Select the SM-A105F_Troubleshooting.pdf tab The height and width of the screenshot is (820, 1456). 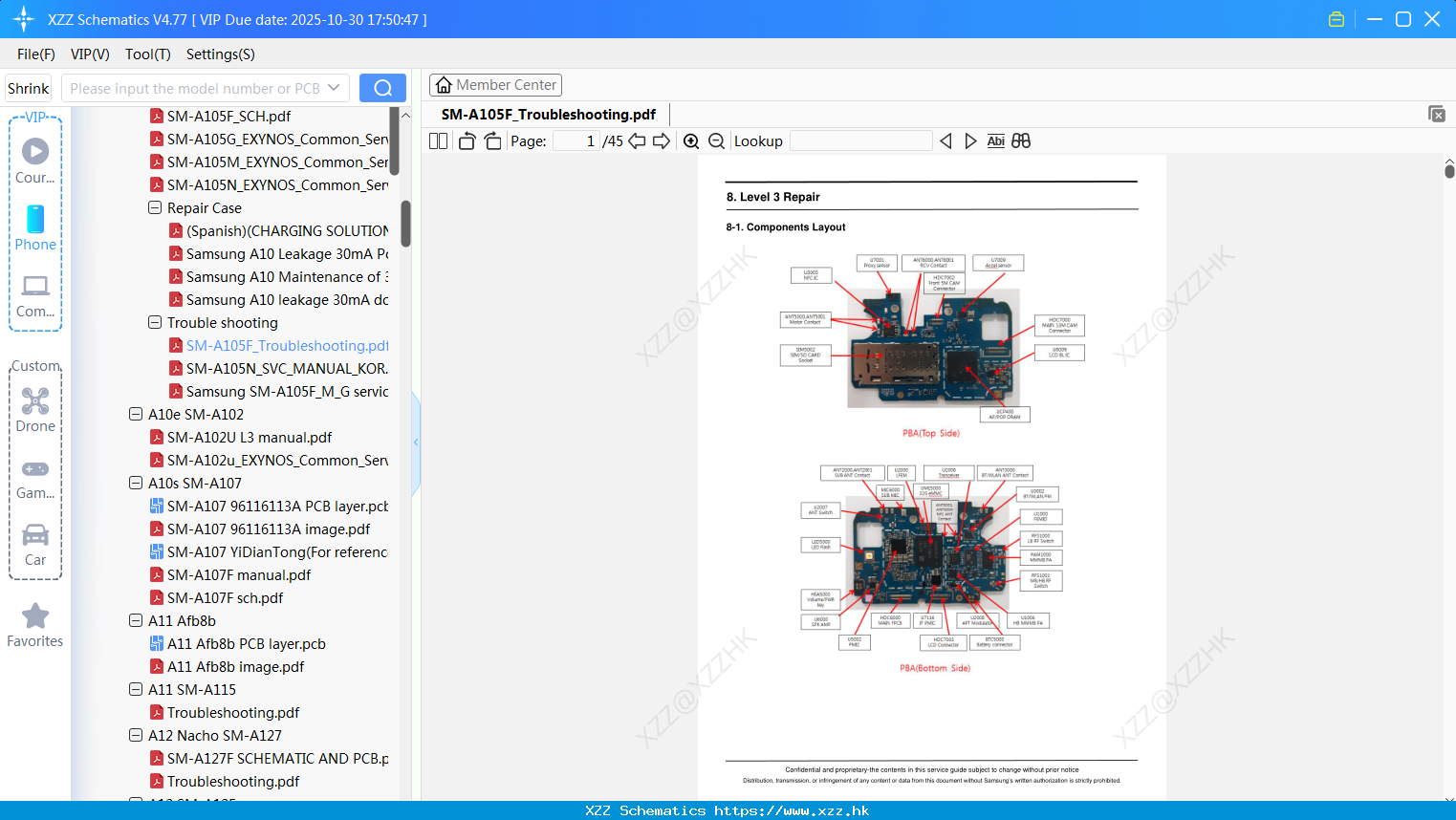tap(549, 115)
